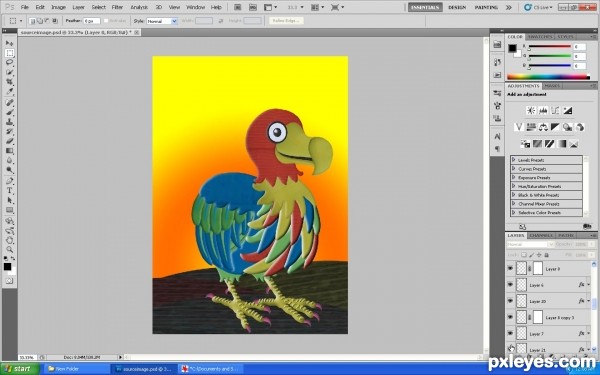Screen dimensions: 600x375
Task: Select the Pen tool
Action: [x=10, y=181]
